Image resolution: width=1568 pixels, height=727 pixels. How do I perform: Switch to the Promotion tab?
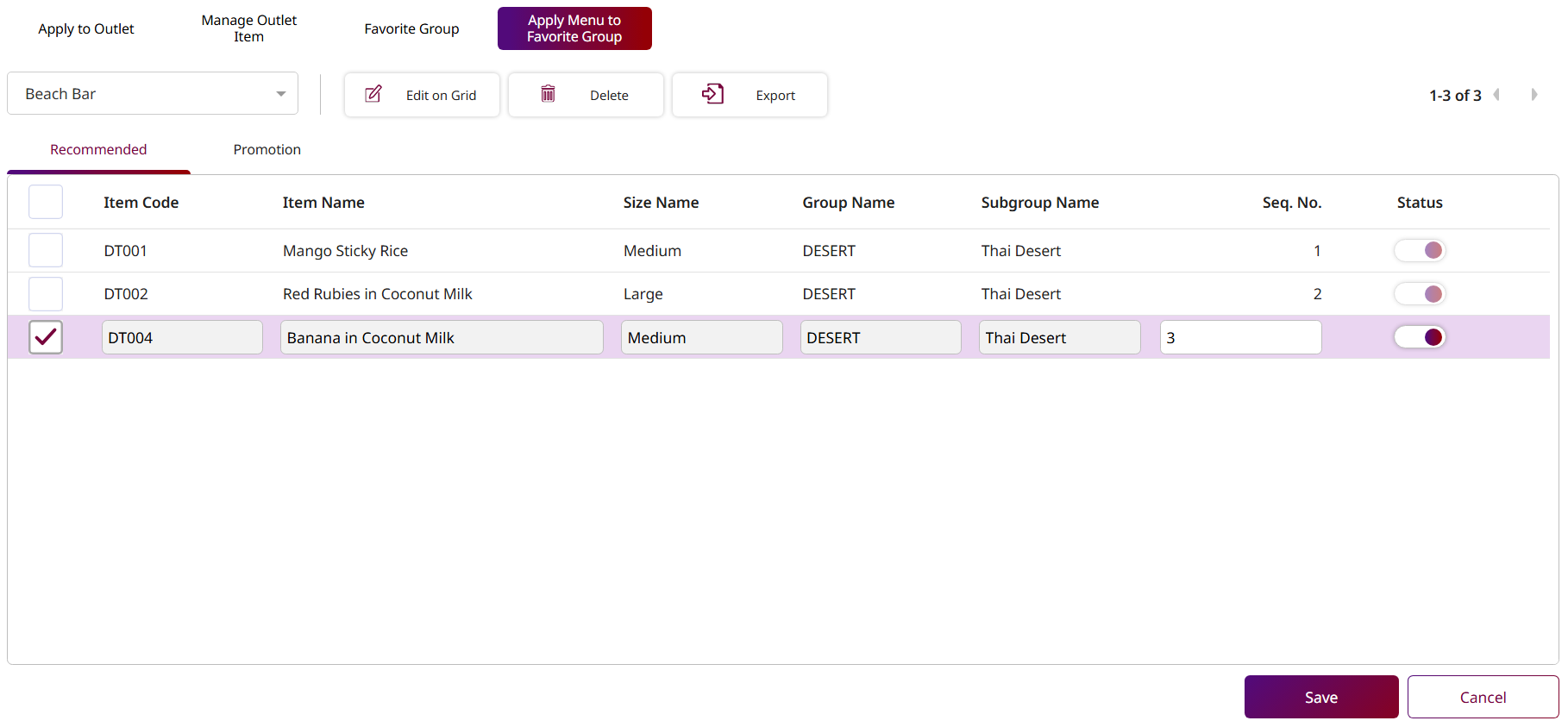pyautogui.click(x=267, y=149)
